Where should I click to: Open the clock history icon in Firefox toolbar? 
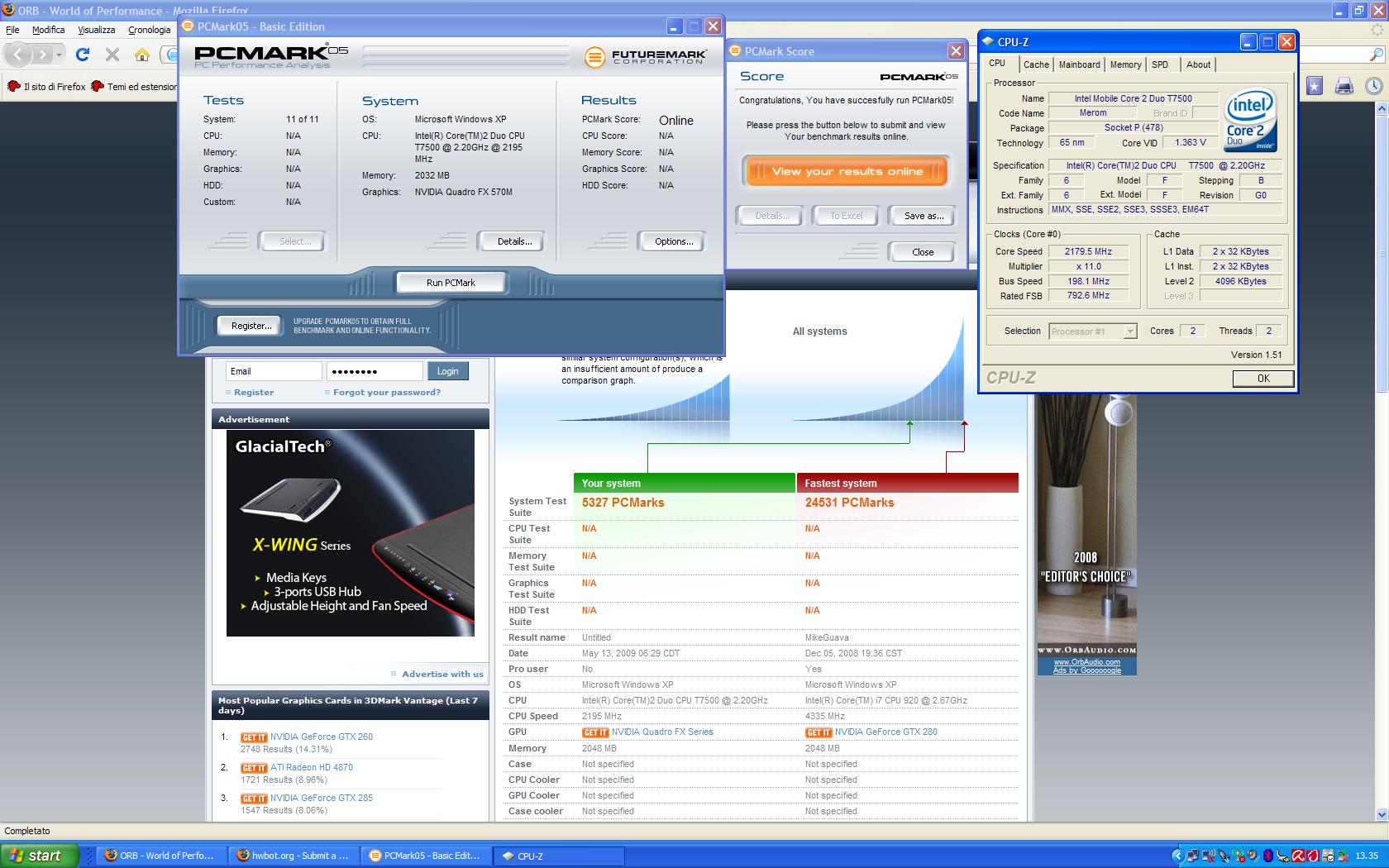coord(1373,85)
